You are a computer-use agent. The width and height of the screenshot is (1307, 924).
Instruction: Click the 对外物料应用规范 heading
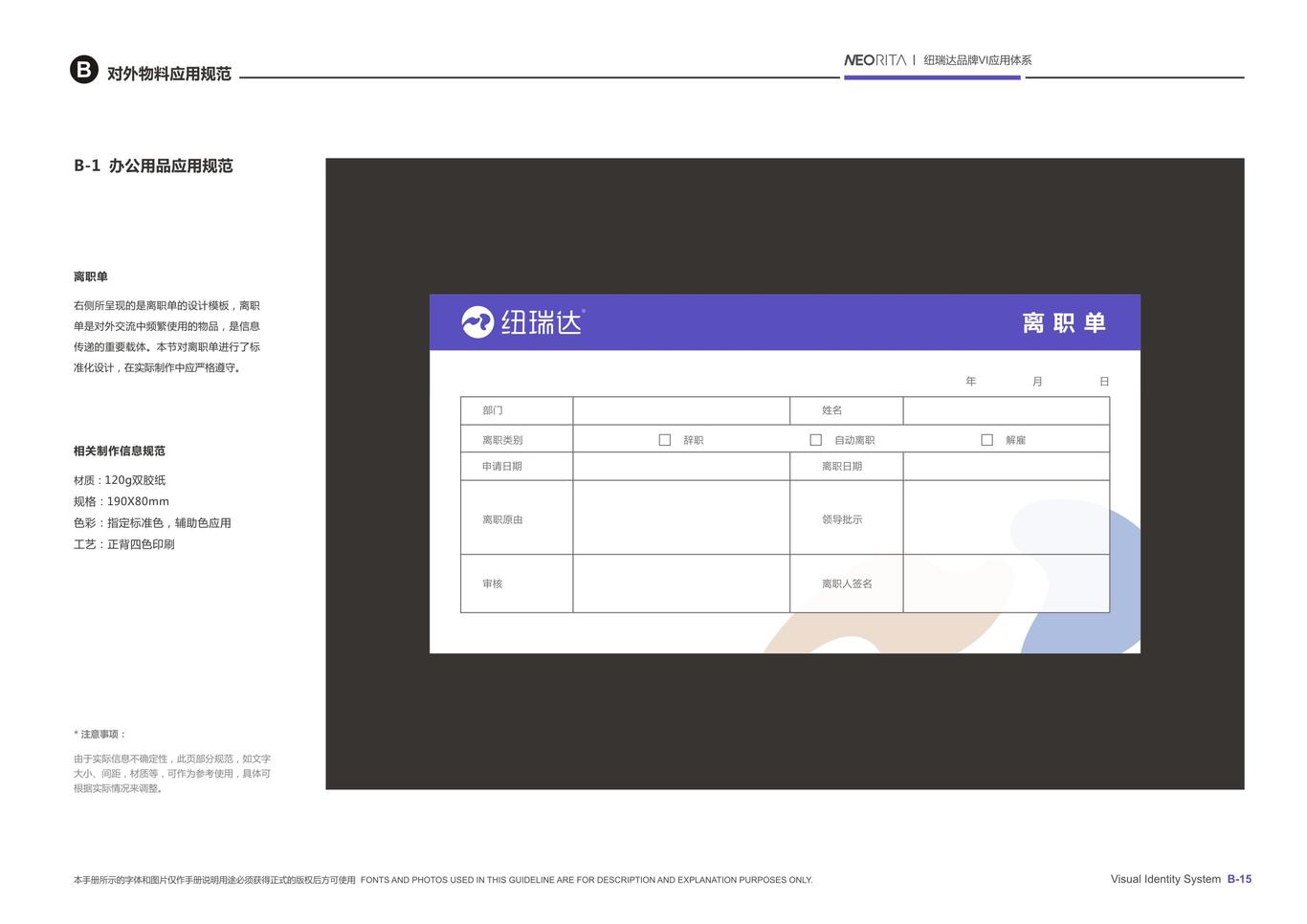click(x=169, y=74)
